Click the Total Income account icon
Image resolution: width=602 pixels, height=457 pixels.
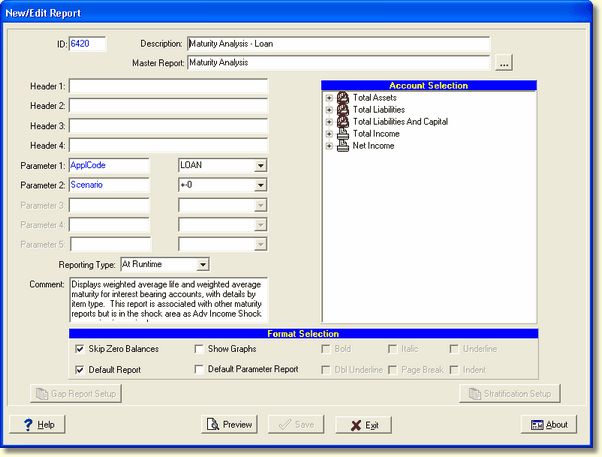click(344, 134)
